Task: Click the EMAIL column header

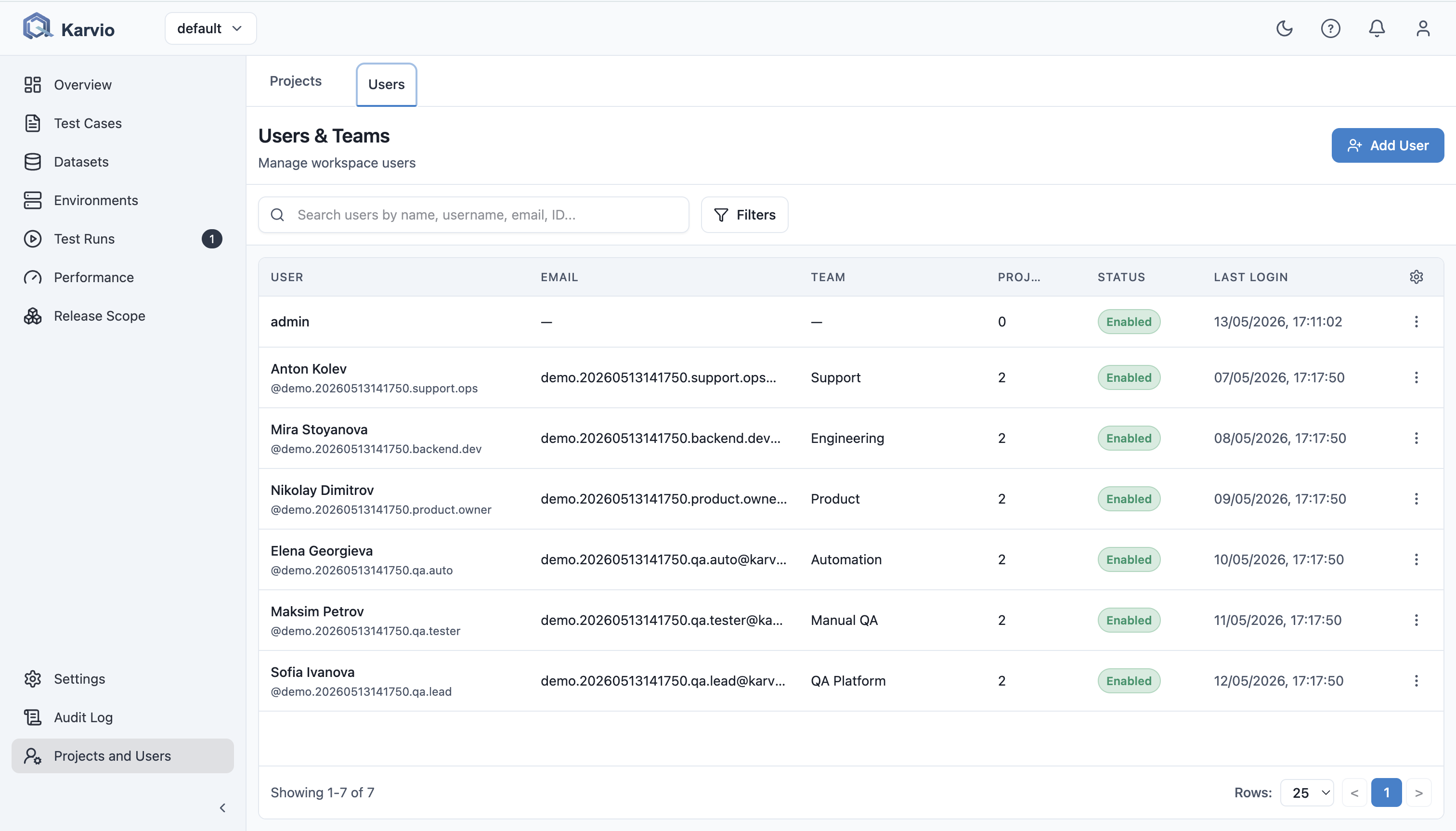Action: [x=559, y=277]
